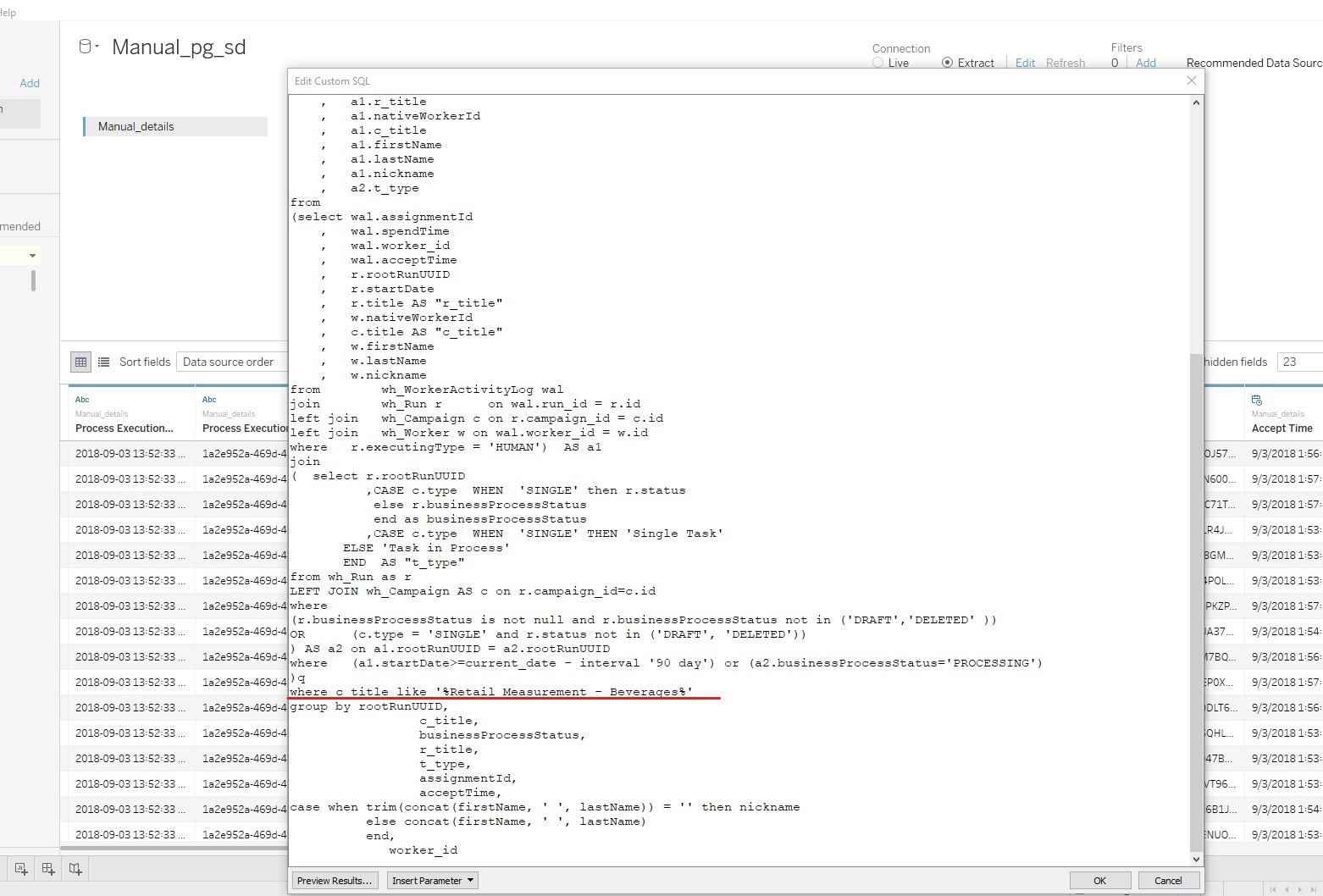Screen dimensions: 1323x896
Task: Click Accept Time date-time type icon
Action: point(1257,399)
